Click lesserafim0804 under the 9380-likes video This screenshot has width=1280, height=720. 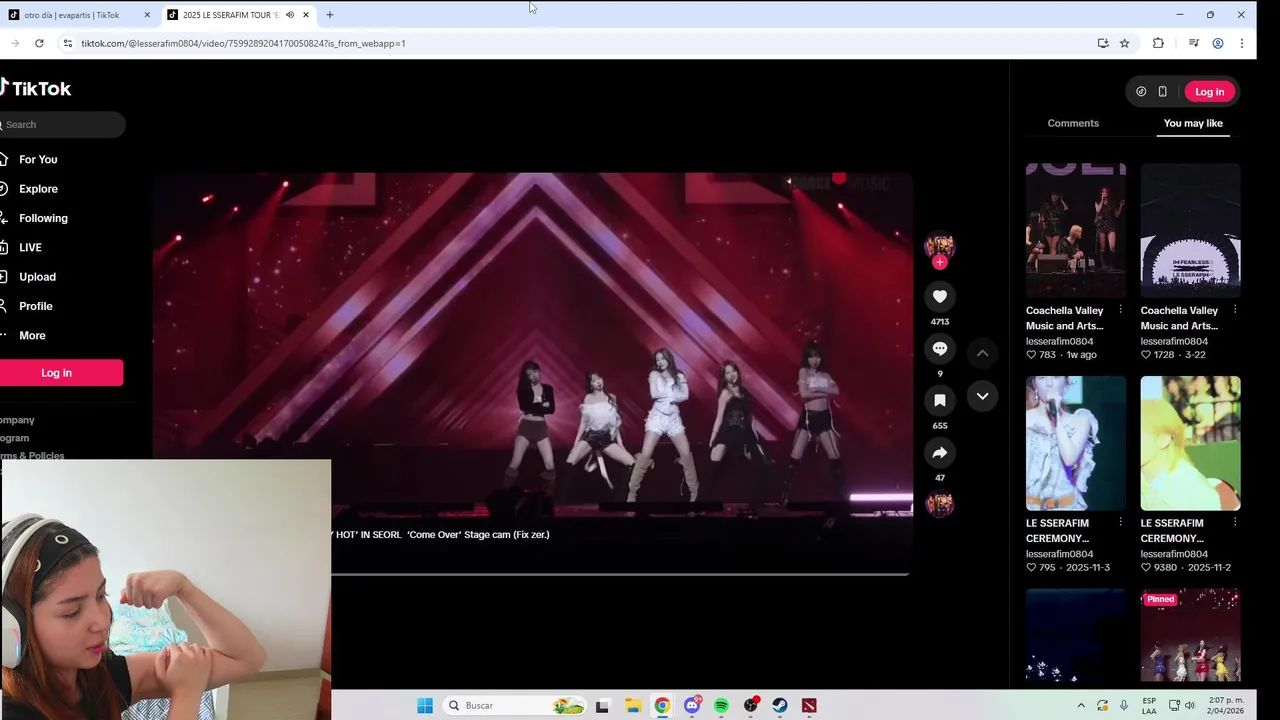point(1174,554)
